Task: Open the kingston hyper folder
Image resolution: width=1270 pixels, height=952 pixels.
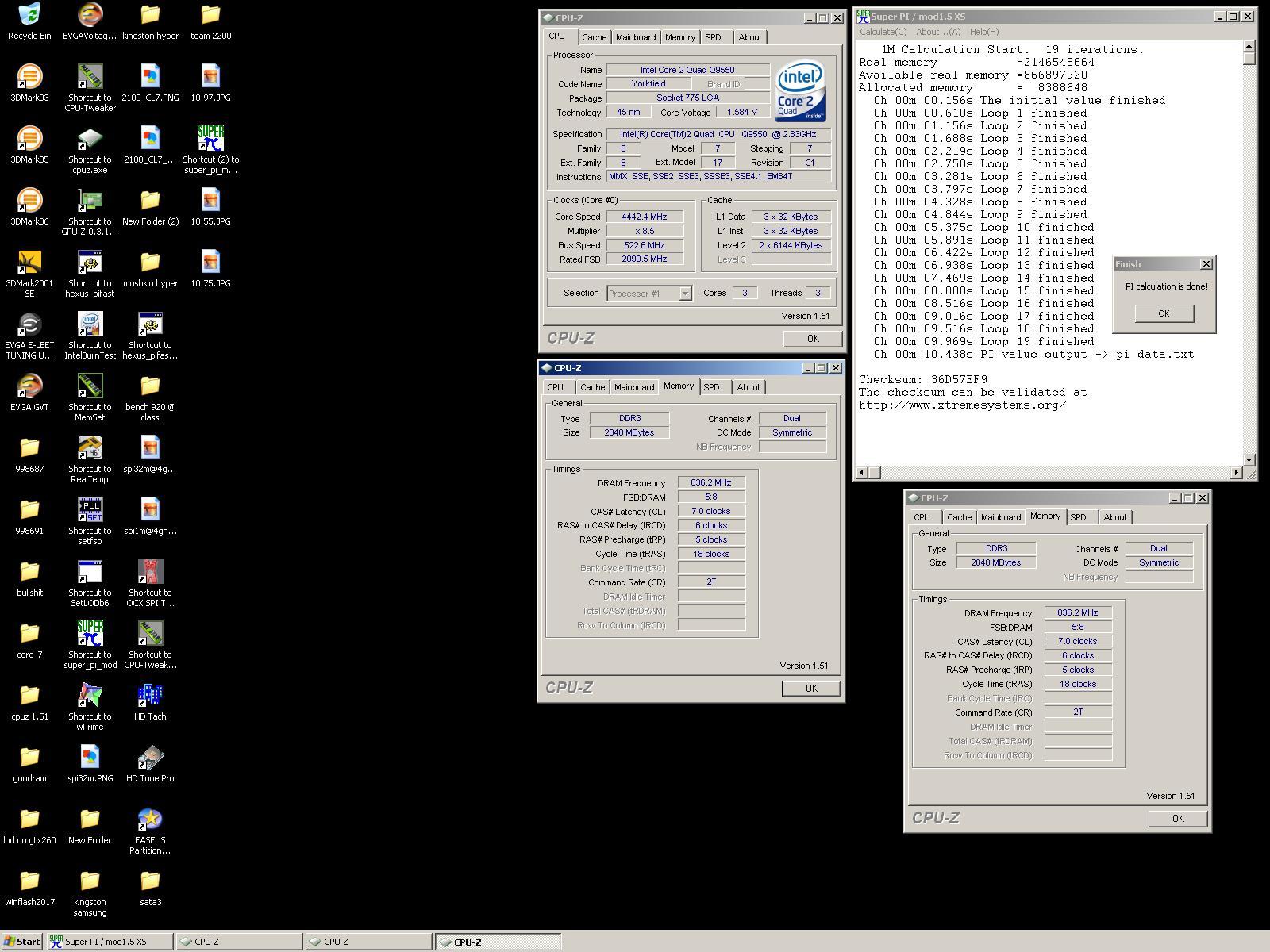Action: [x=150, y=21]
